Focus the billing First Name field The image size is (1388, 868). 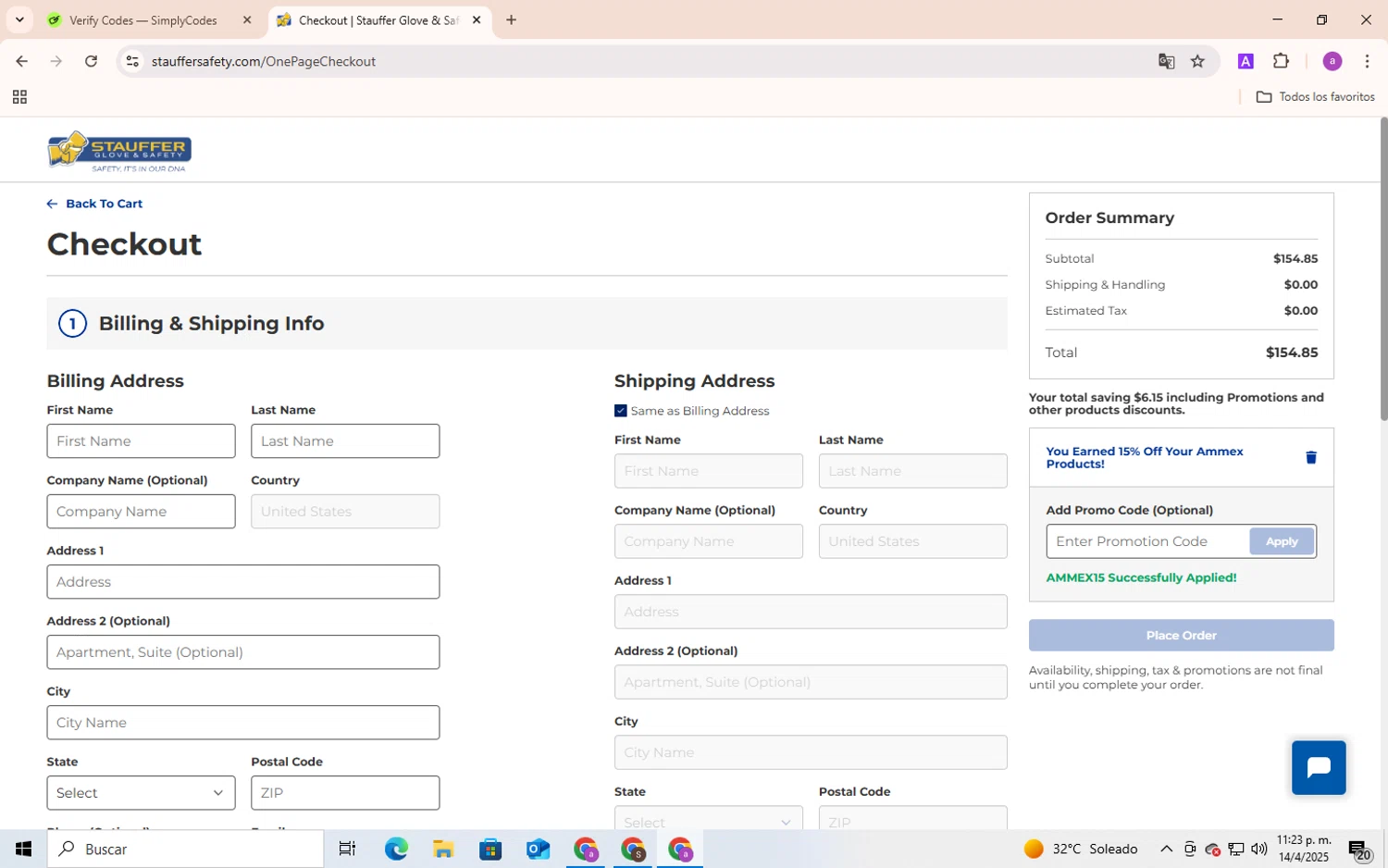[141, 441]
